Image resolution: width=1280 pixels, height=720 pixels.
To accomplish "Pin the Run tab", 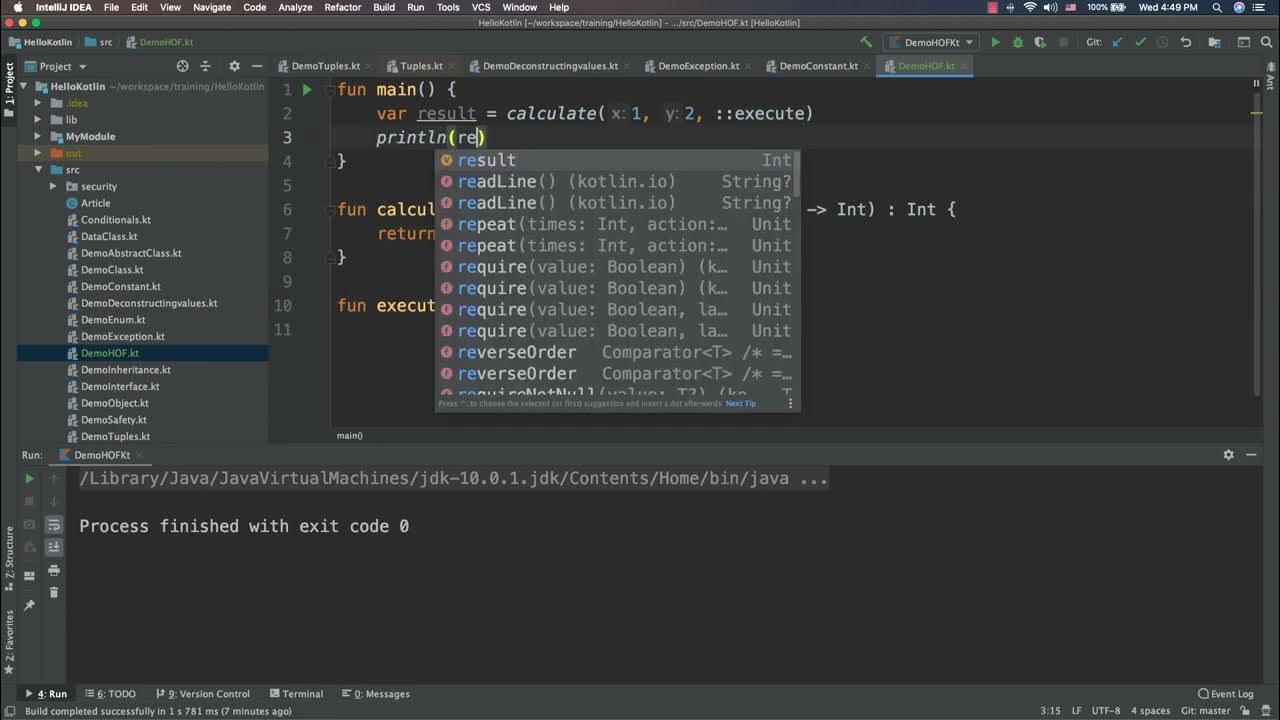I will pos(29,605).
